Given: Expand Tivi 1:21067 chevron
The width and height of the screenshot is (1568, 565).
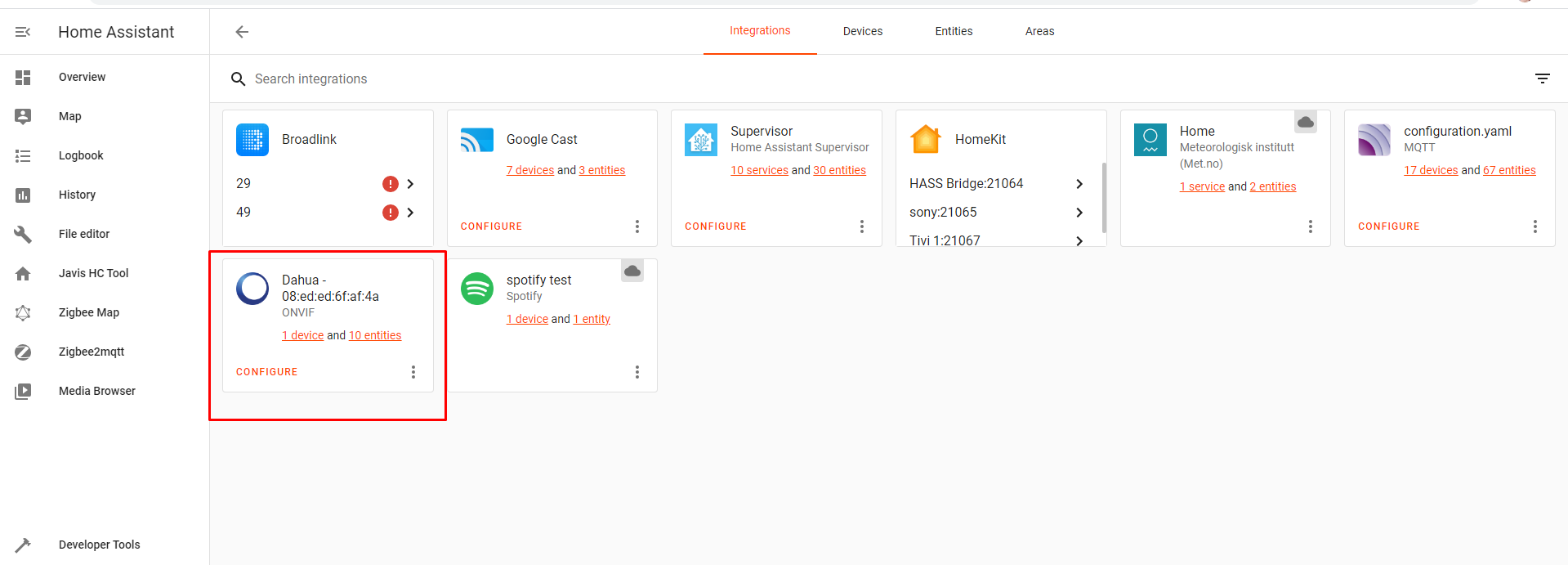Looking at the screenshot, I should 1079,240.
